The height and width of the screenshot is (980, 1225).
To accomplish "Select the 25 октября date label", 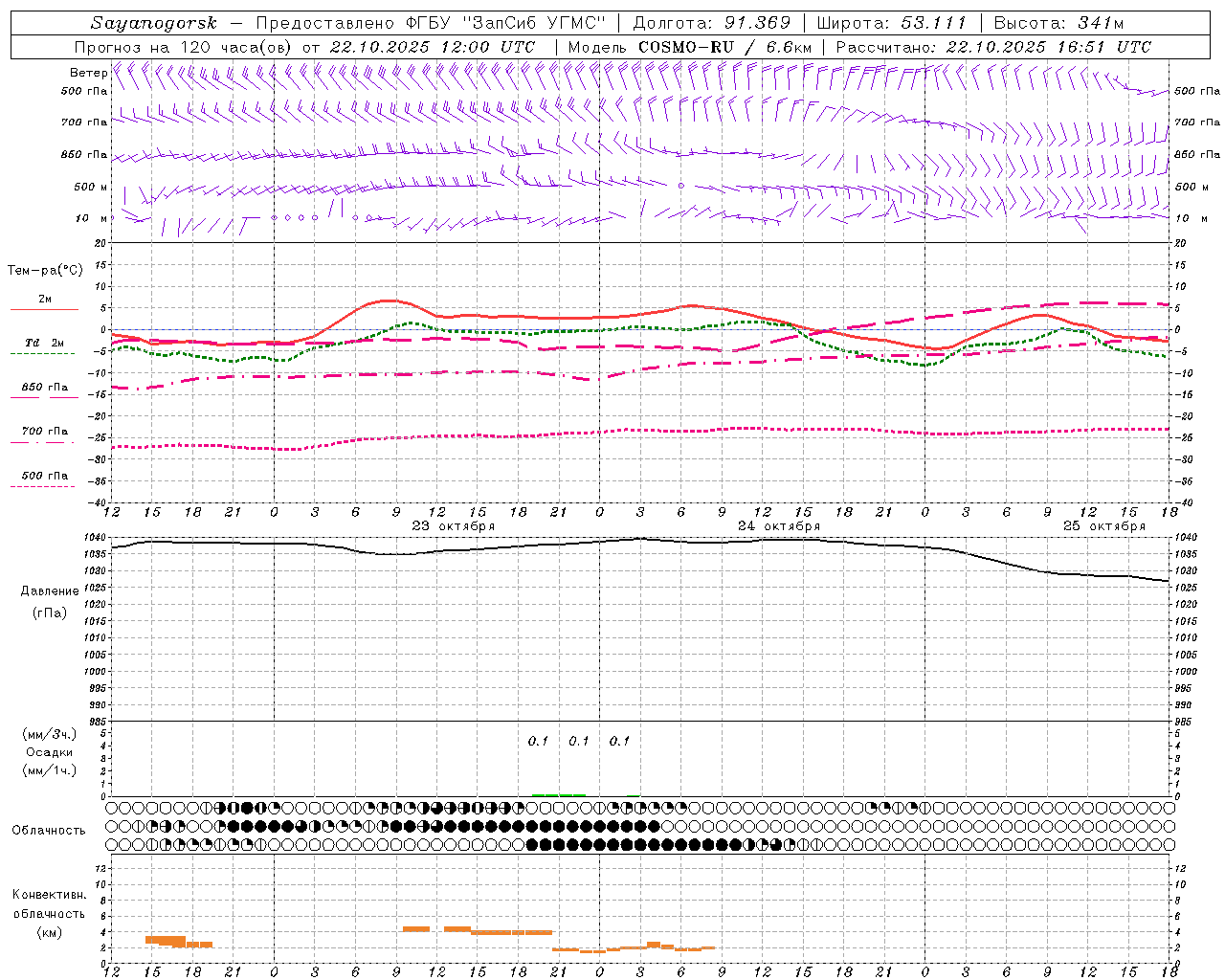I will click(1103, 526).
